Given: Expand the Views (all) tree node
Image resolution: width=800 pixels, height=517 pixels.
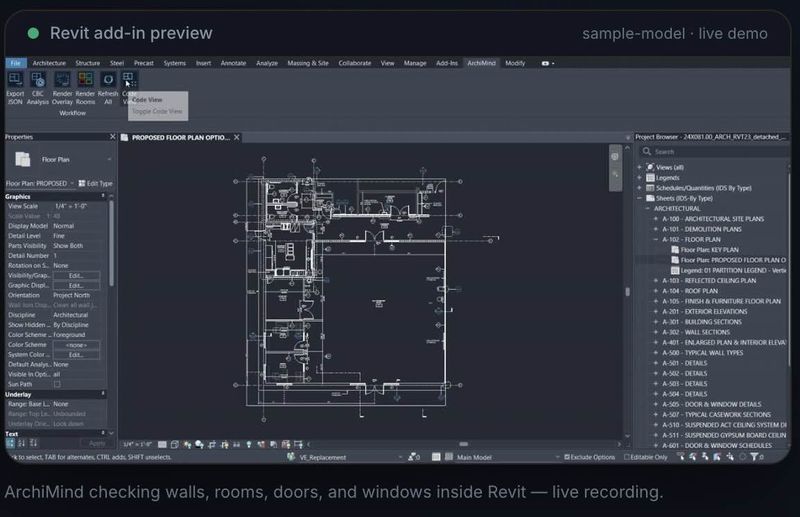Looking at the screenshot, I should (x=639, y=167).
